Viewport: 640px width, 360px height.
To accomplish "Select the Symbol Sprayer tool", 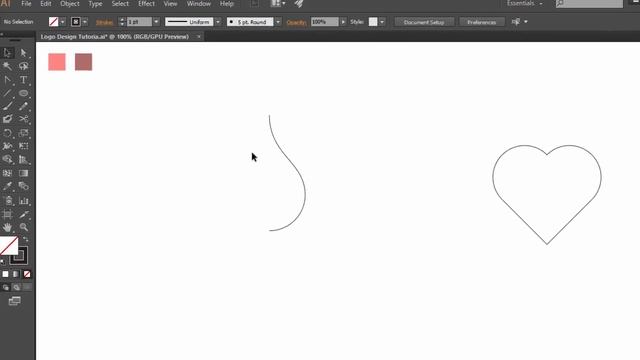I will click(x=7, y=200).
